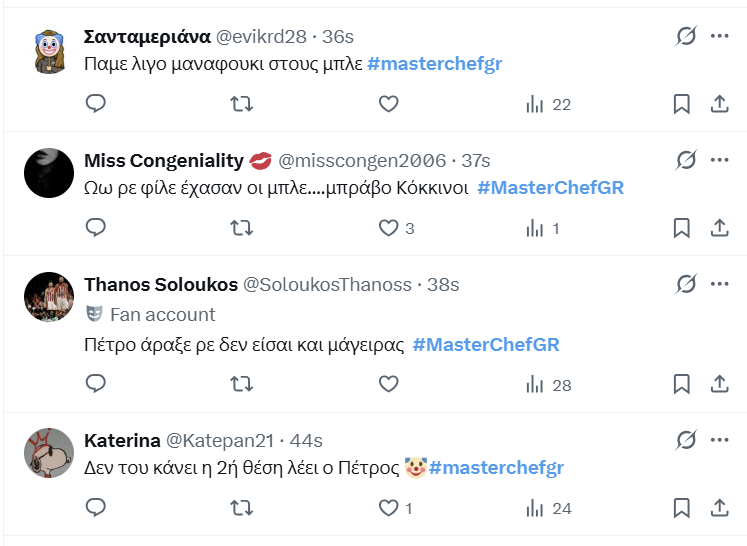Bookmark the Σανταμεριάνα tweet
Image resolution: width=747 pixels, height=546 pixels.
(x=681, y=104)
